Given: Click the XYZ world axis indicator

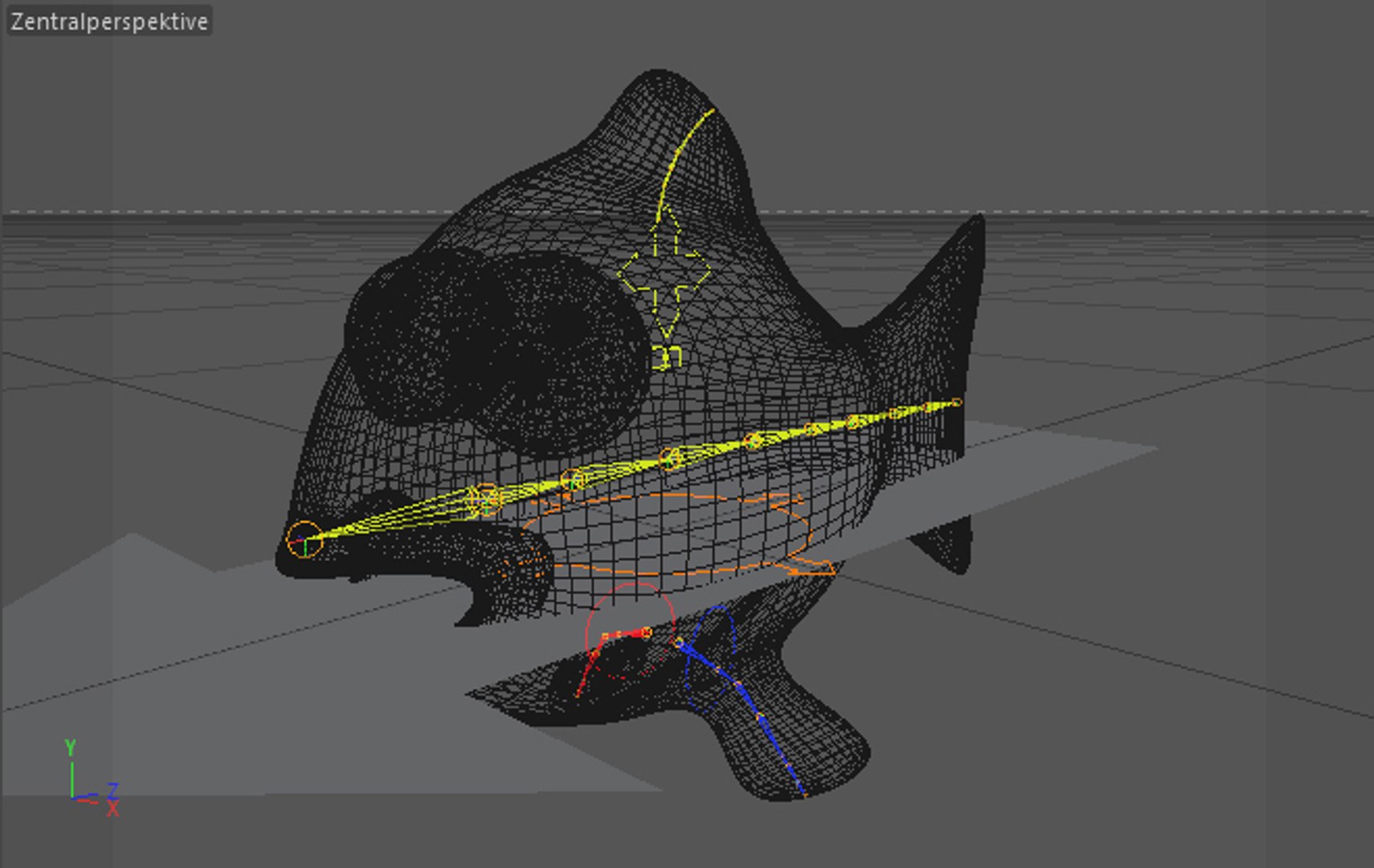Looking at the screenshot, I should tap(91, 778).
